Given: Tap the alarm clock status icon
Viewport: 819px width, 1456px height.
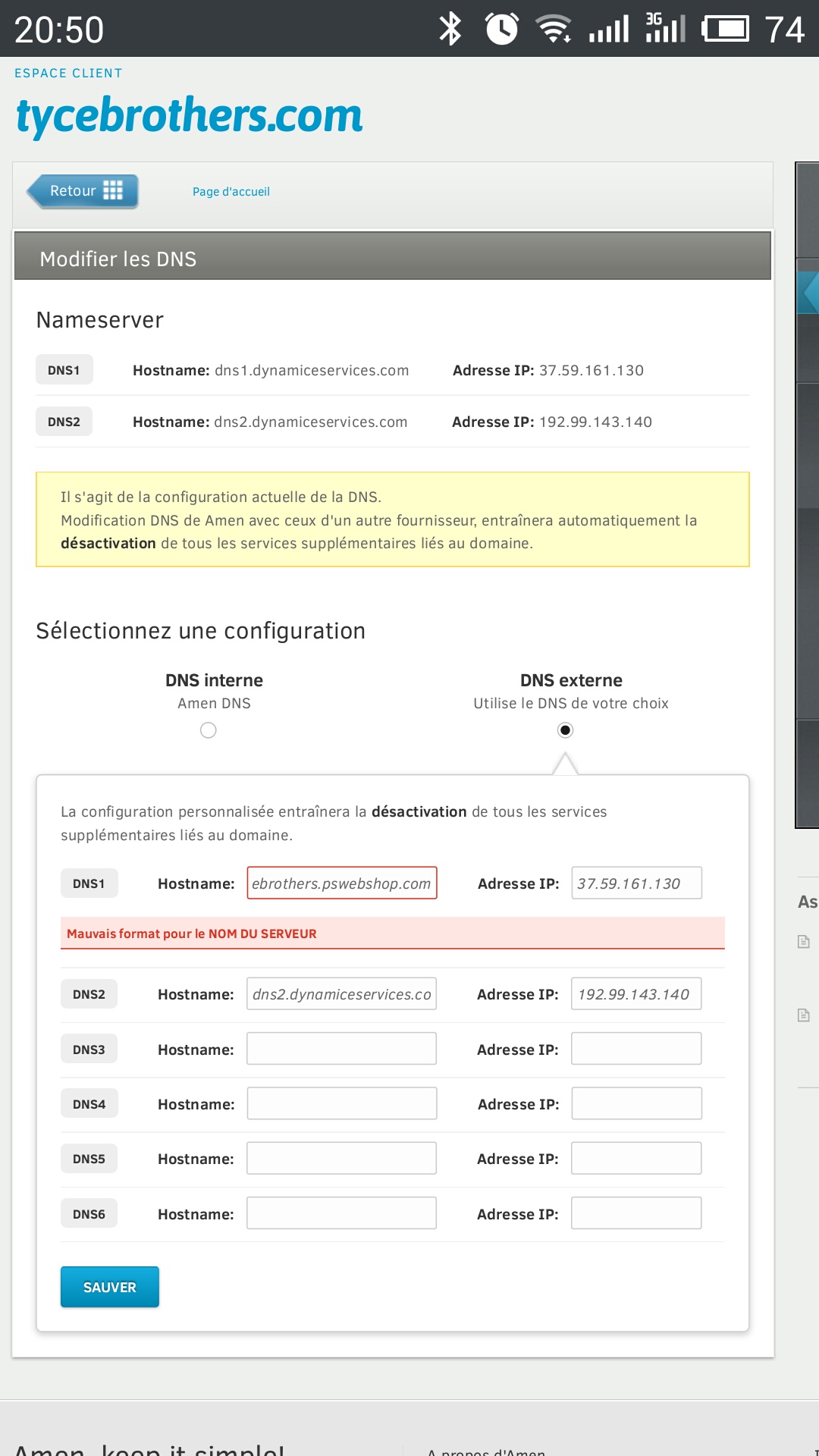Looking at the screenshot, I should tap(501, 29).
